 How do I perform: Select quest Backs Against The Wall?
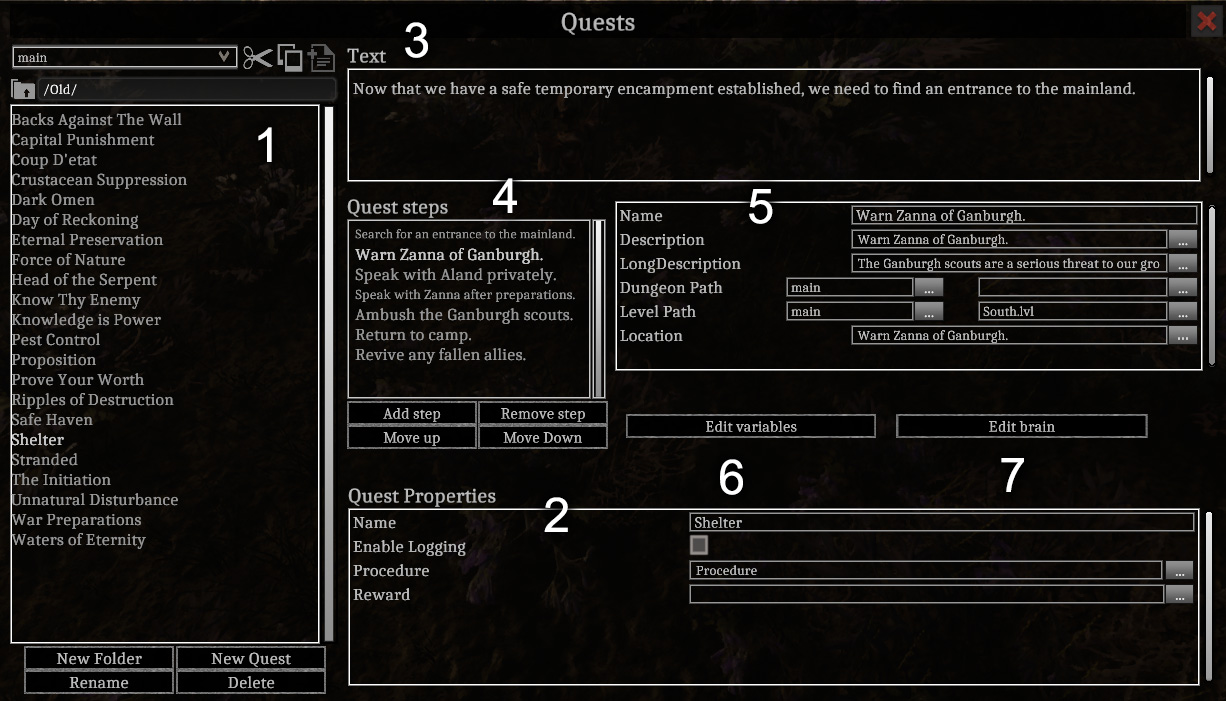(x=97, y=120)
